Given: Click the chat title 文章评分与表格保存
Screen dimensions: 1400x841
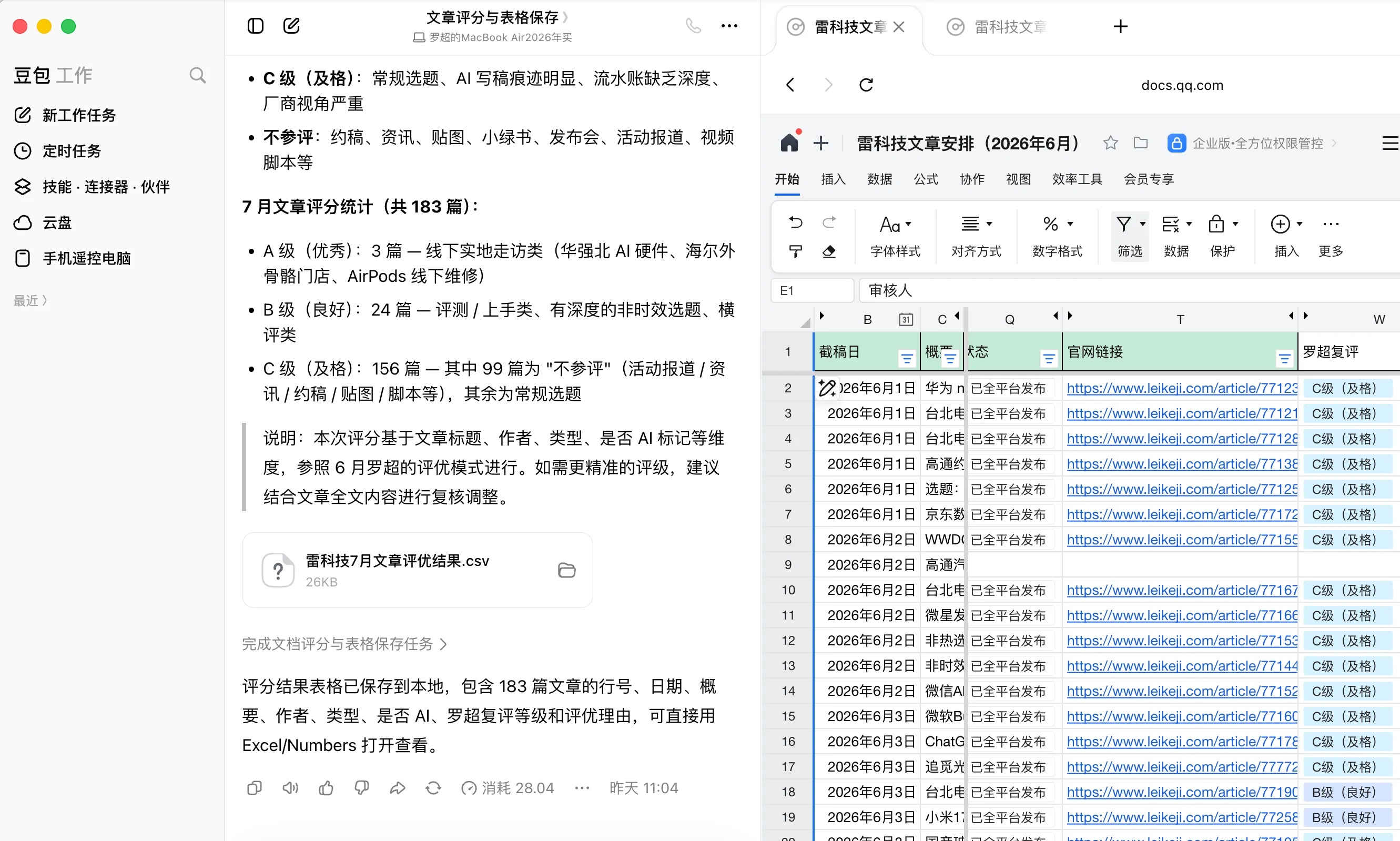Looking at the screenshot, I should click(492, 17).
